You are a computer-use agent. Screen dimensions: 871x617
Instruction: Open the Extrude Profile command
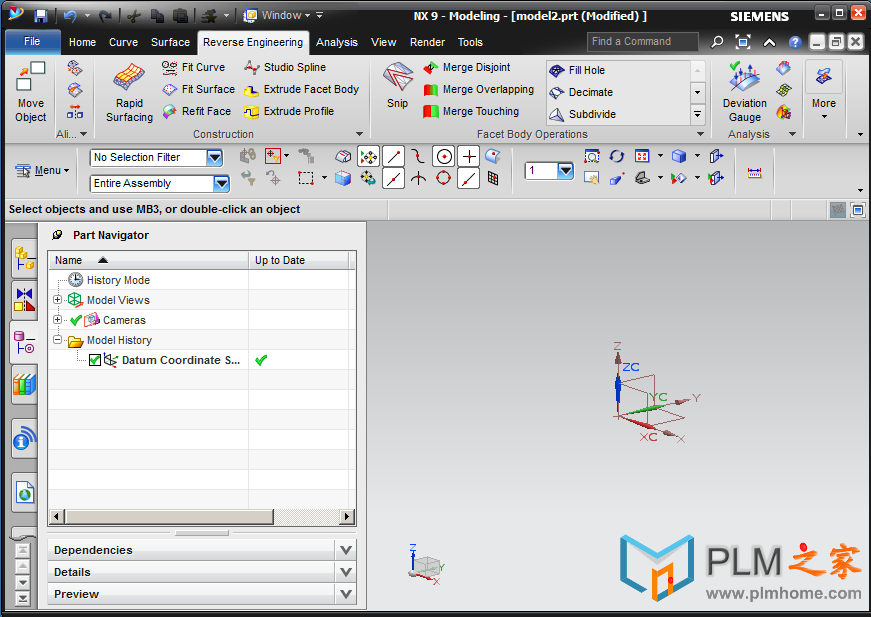[x=289, y=112]
